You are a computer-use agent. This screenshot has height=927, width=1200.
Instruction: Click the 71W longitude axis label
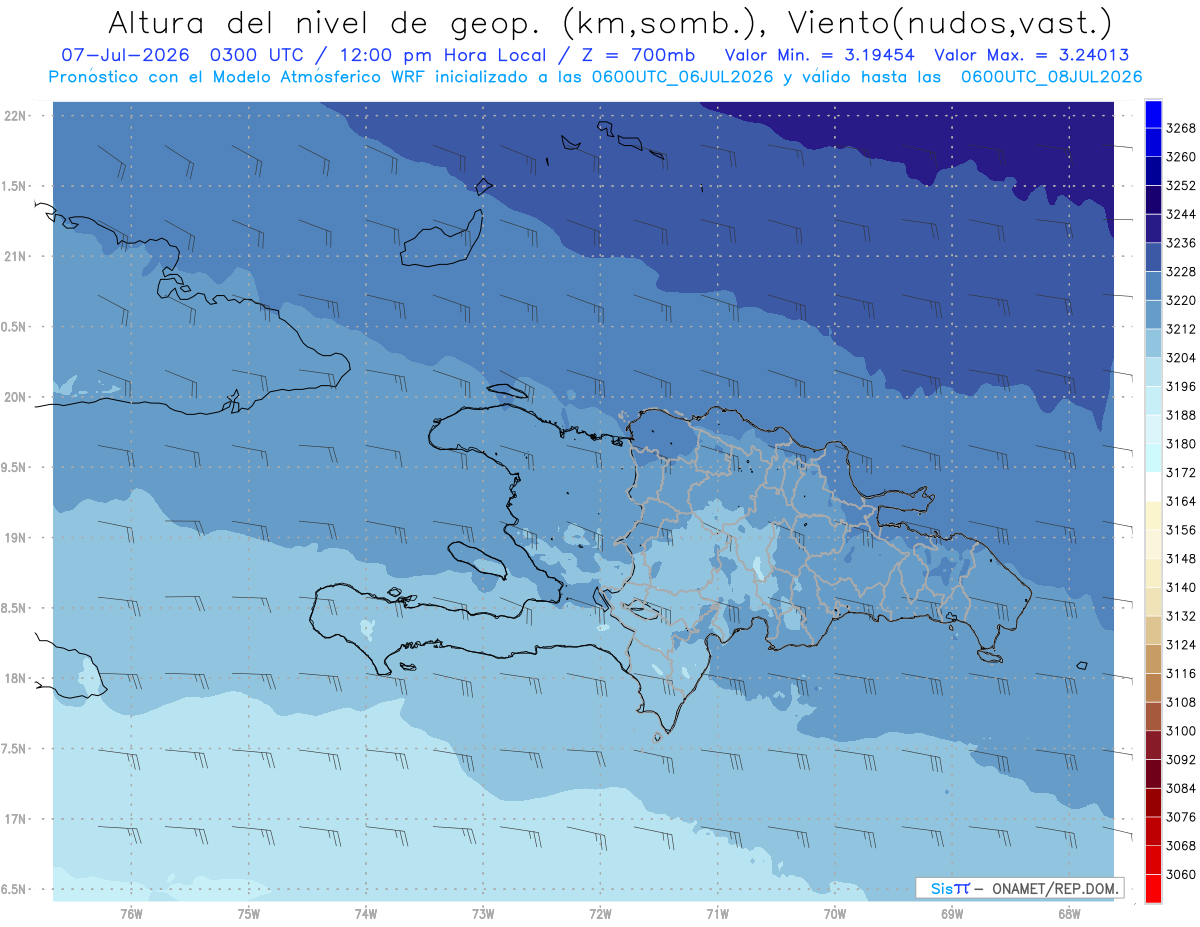(717, 914)
